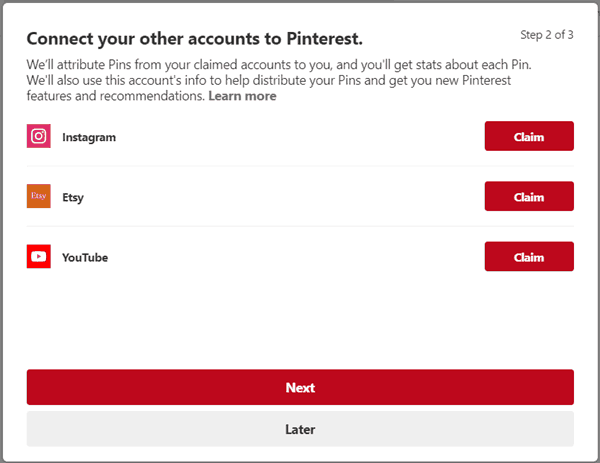Continue with the Next button
600x463 pixels.
(x=300, y=387)
